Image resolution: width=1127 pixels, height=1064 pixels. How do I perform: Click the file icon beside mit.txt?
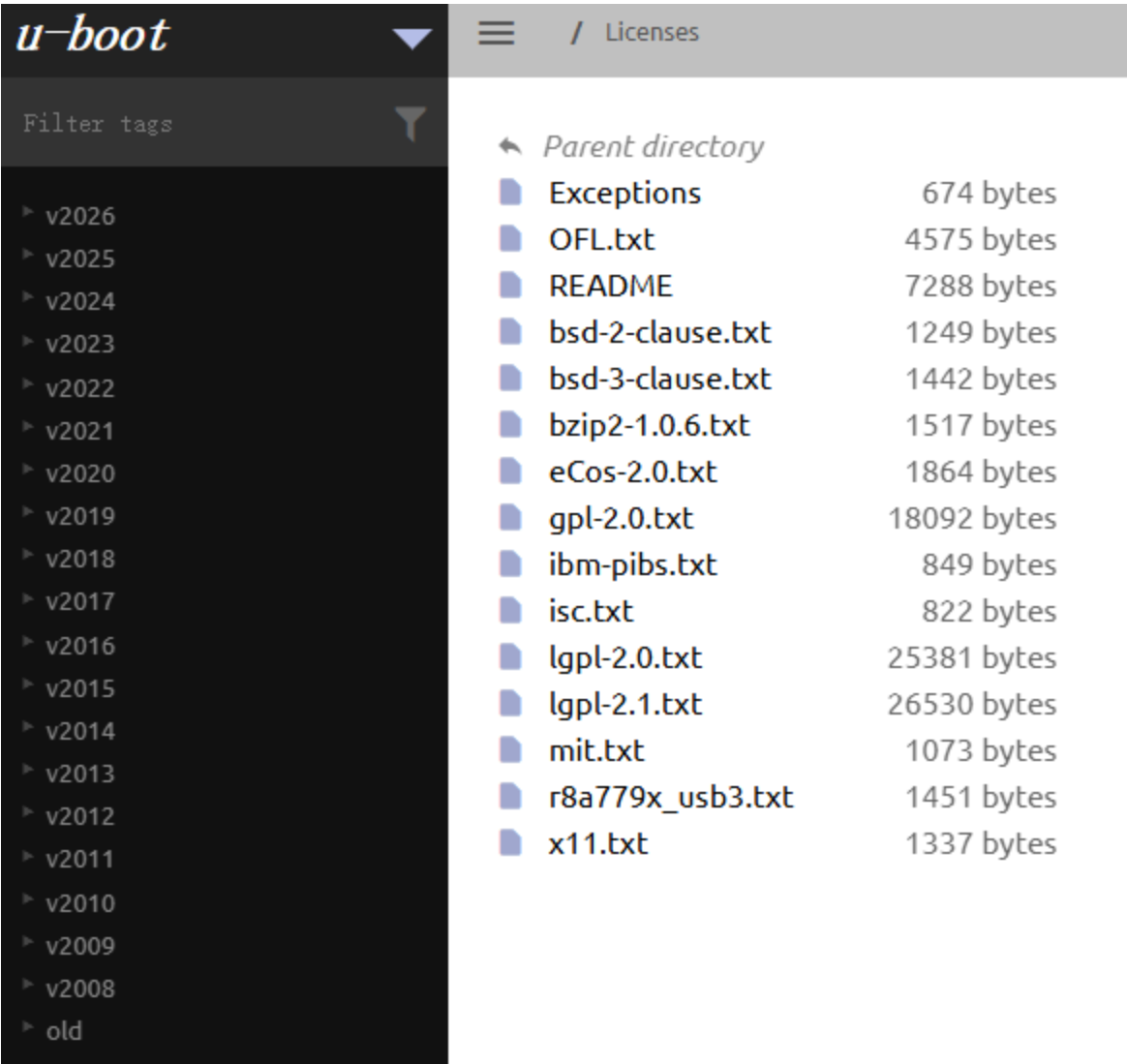coord(510,750)
